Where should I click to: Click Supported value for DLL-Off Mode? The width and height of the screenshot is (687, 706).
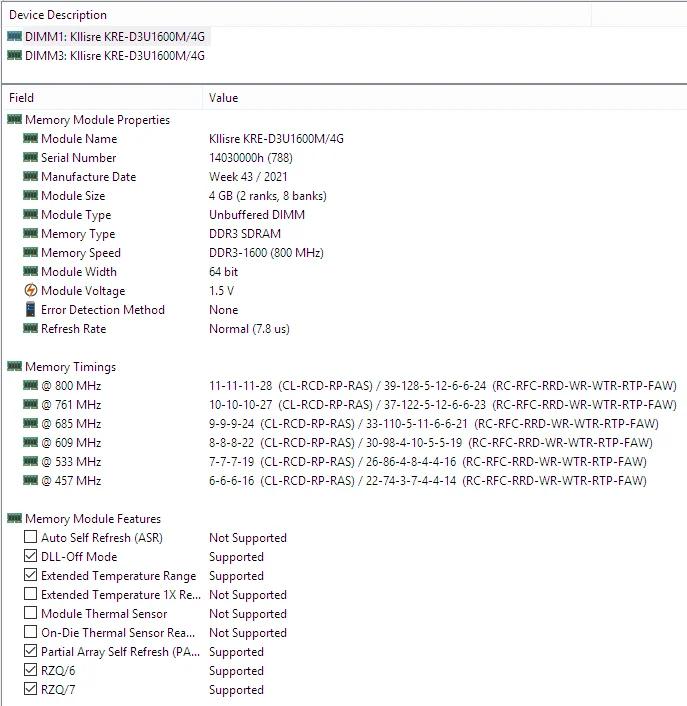[x=236, y=557]
